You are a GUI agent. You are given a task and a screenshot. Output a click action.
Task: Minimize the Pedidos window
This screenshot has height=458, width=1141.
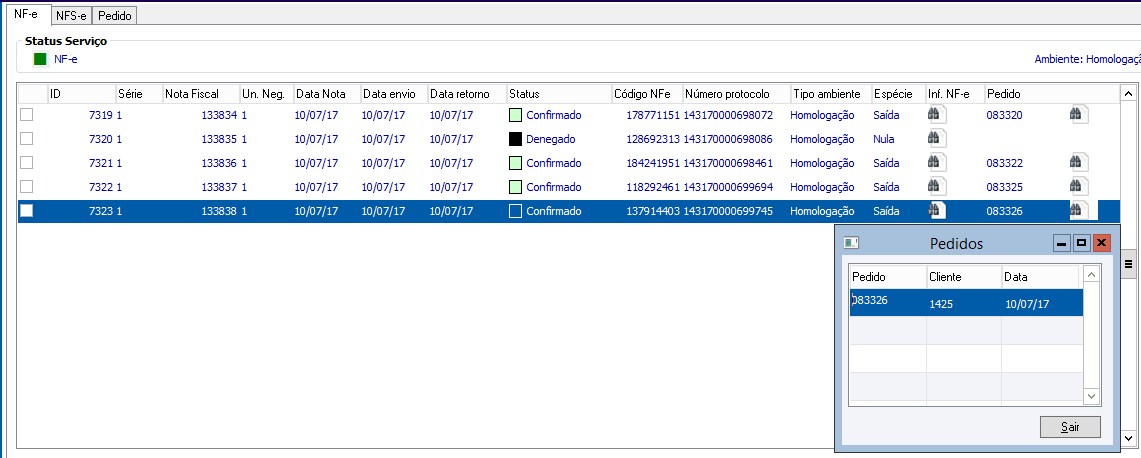1062,243
